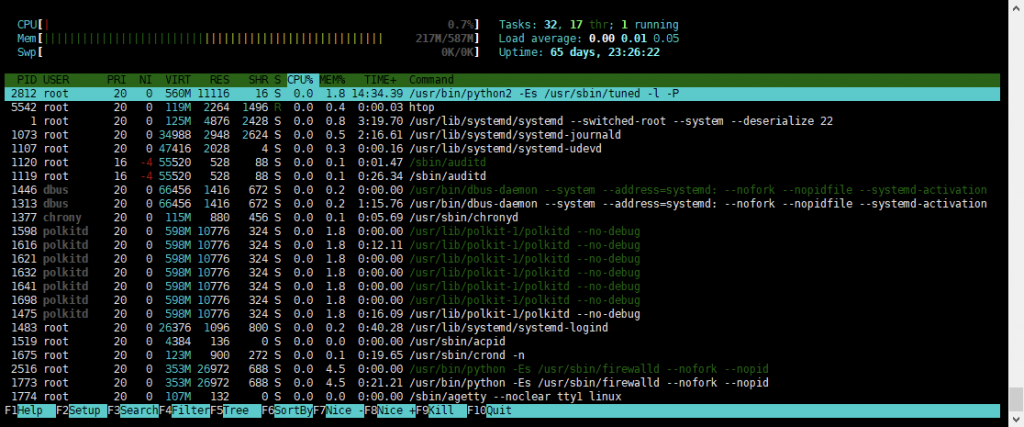This screenshot has height=427, width=1024.
Task: Select the firewalld row with PID 2516
Action: 502,368
